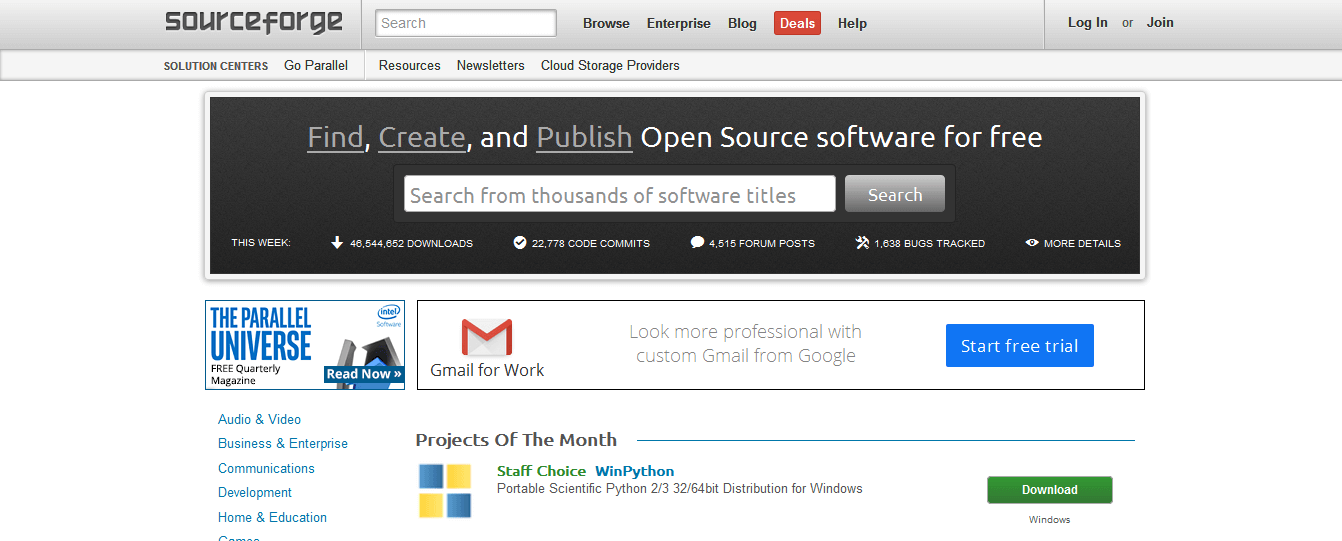Click the Join link
The width and height of the screenshot is (1342, 541).
point(1160,22)
